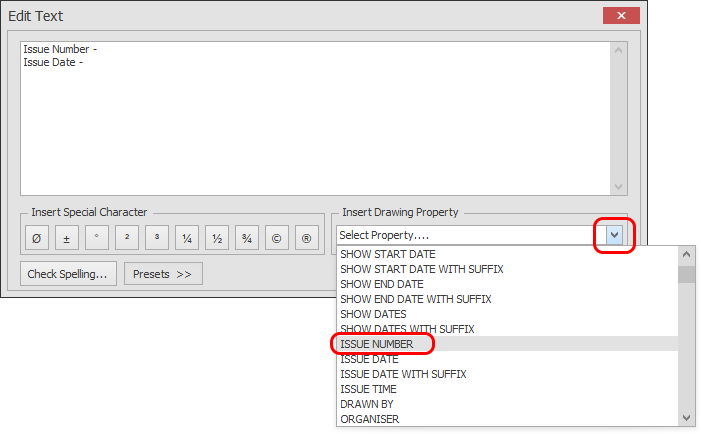Viewport: 701px width, 434px height.
Task: Select ORGANISER property
Action: [x=507, y=419]
